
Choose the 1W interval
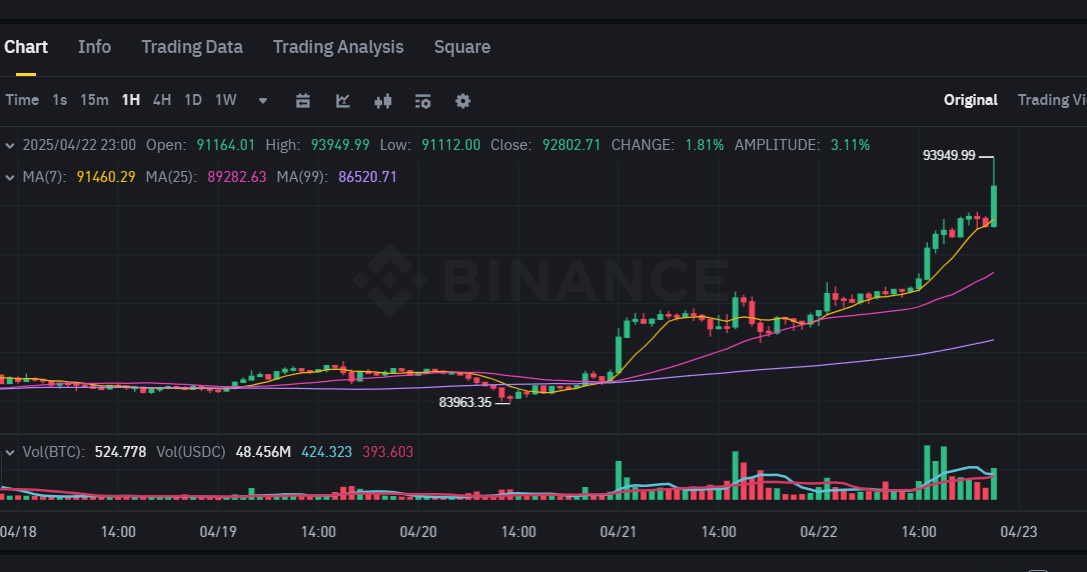tap(226, 100)
